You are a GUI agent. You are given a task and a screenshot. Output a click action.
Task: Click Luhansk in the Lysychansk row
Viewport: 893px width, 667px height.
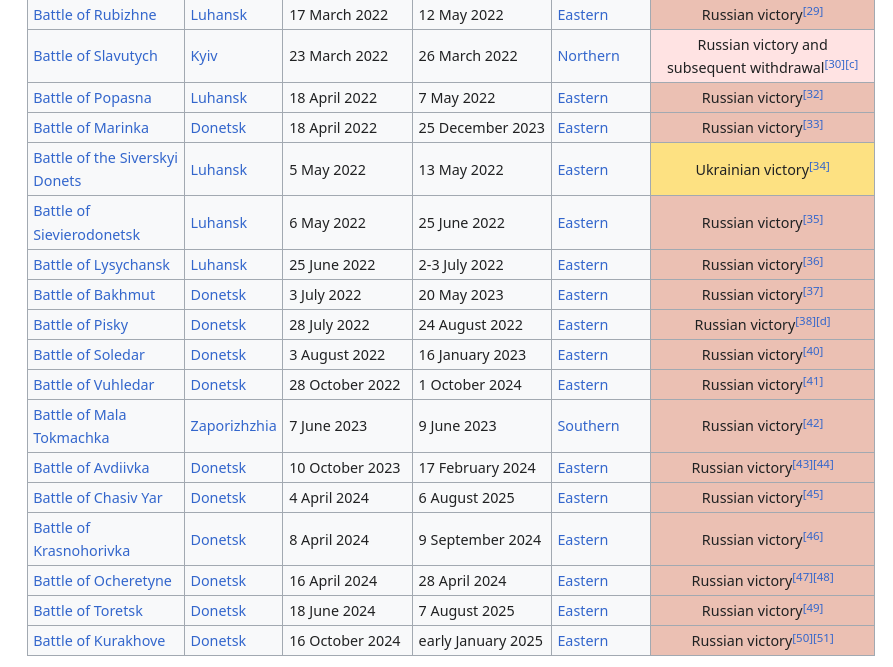(219, 265)
